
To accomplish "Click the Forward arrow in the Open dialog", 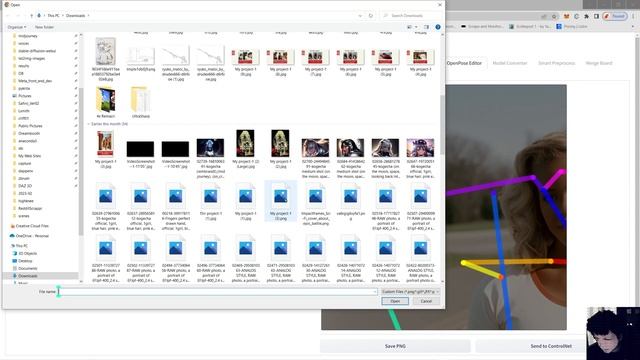I will coord(18,16).
